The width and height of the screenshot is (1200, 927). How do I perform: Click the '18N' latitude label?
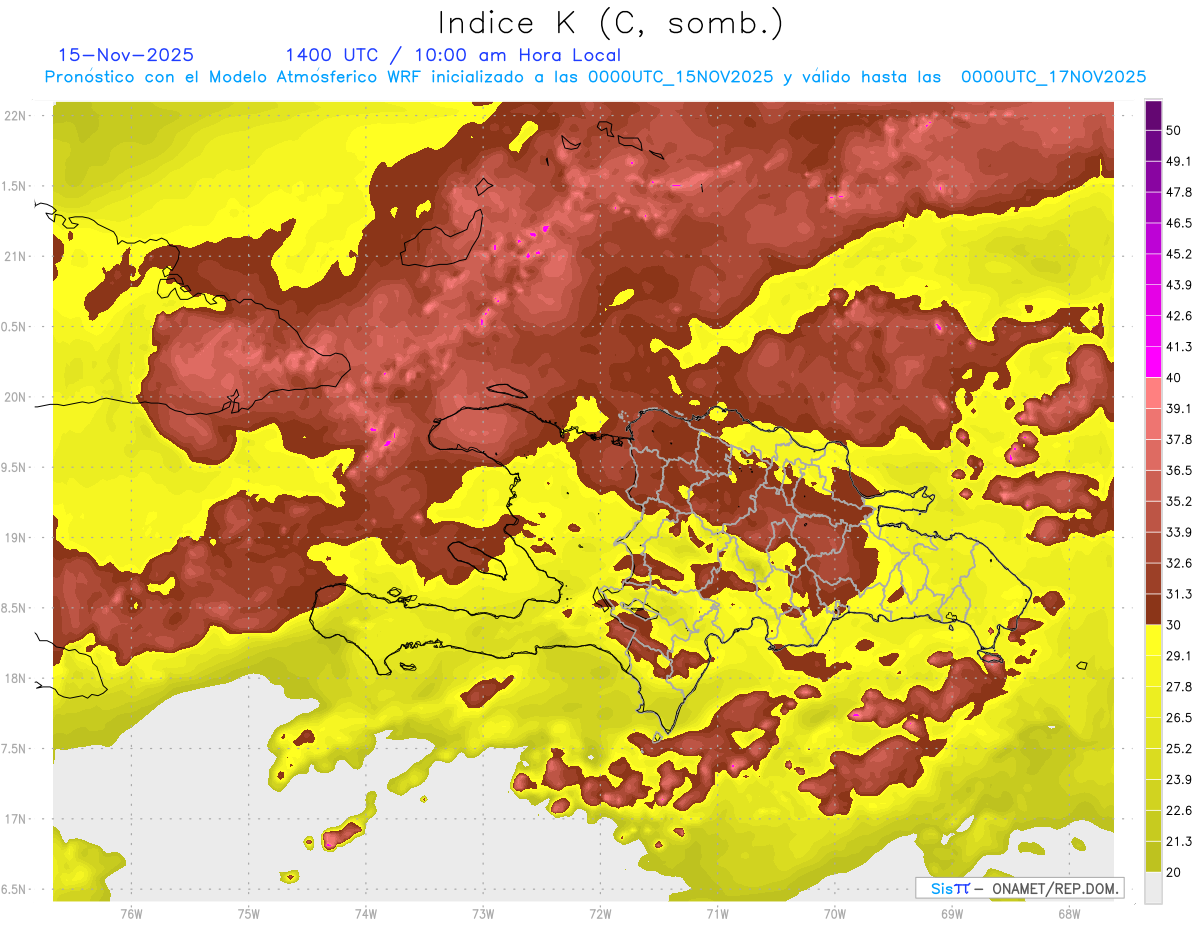click(x=15, y=679)
